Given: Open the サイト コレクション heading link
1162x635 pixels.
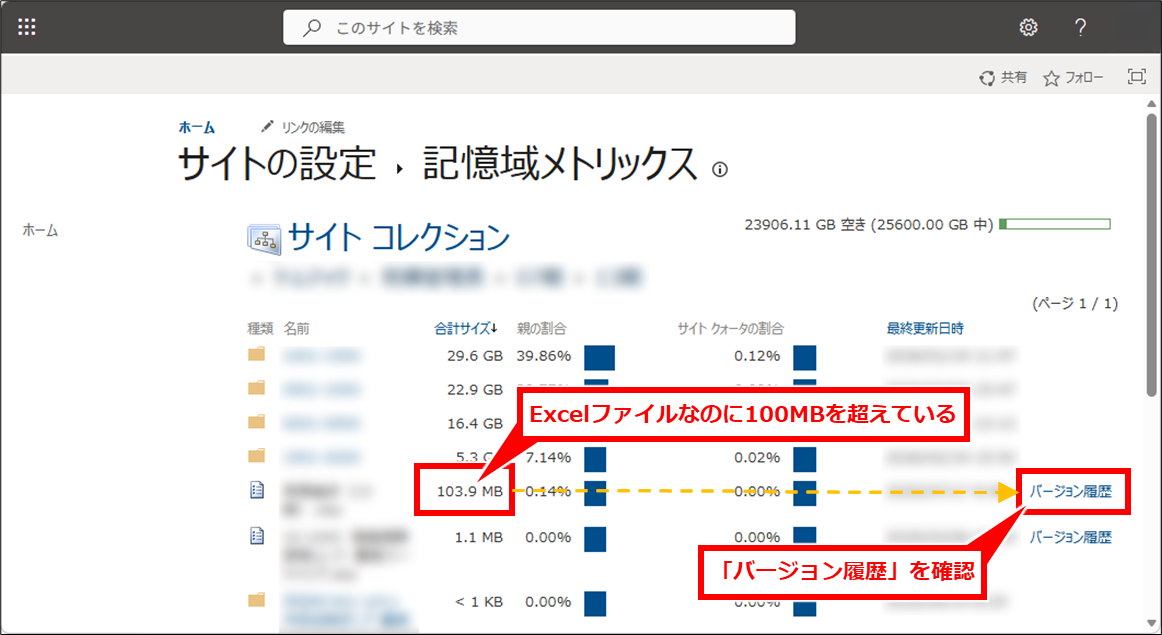Looking at the screenshot, I should [x=398, y=238].
